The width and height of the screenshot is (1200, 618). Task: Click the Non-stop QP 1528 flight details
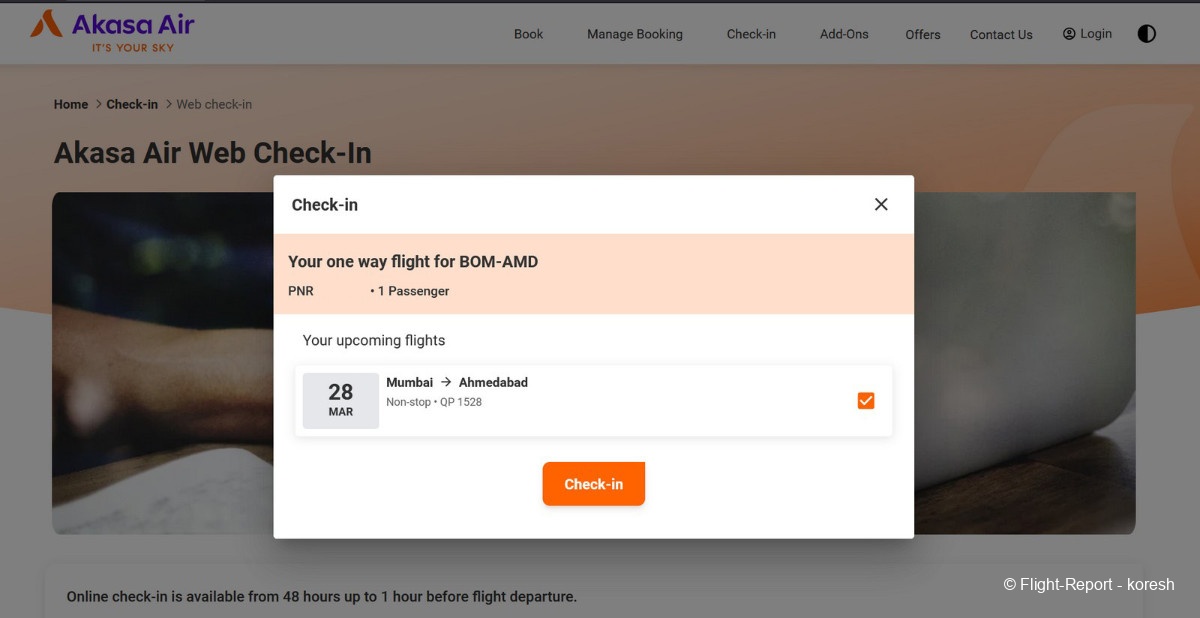434,402
